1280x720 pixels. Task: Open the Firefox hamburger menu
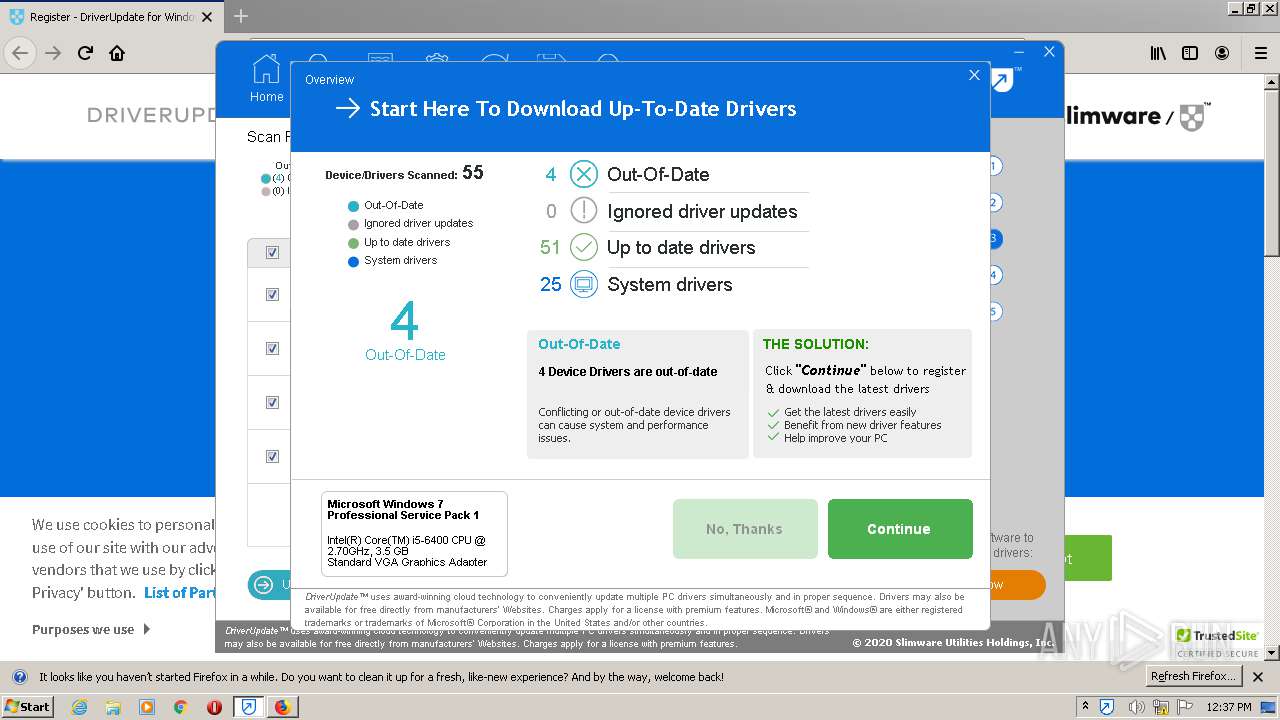(1261, 53)
